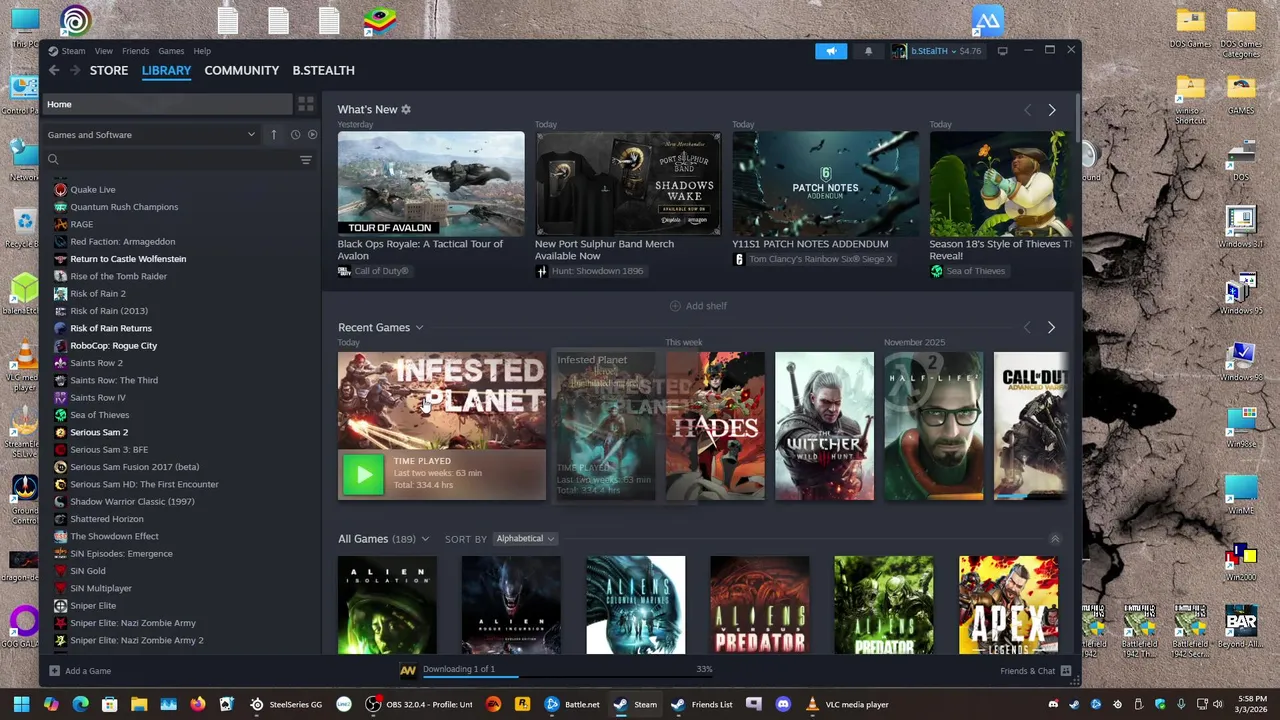1280x720 pixels.
Task: Open the Alphabetical sort dropdown
Action: (x=525, y=539)
